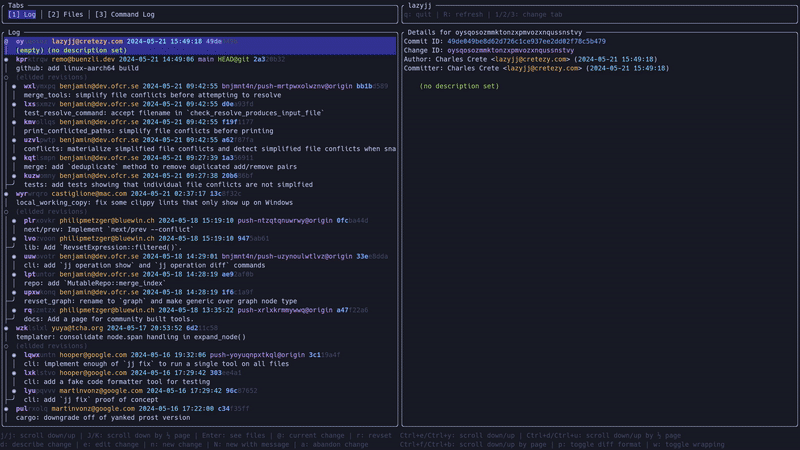The width and height of the screenshot is (800, 450).
Task: Click the working copy @ node marker
Action: point(8,41)
